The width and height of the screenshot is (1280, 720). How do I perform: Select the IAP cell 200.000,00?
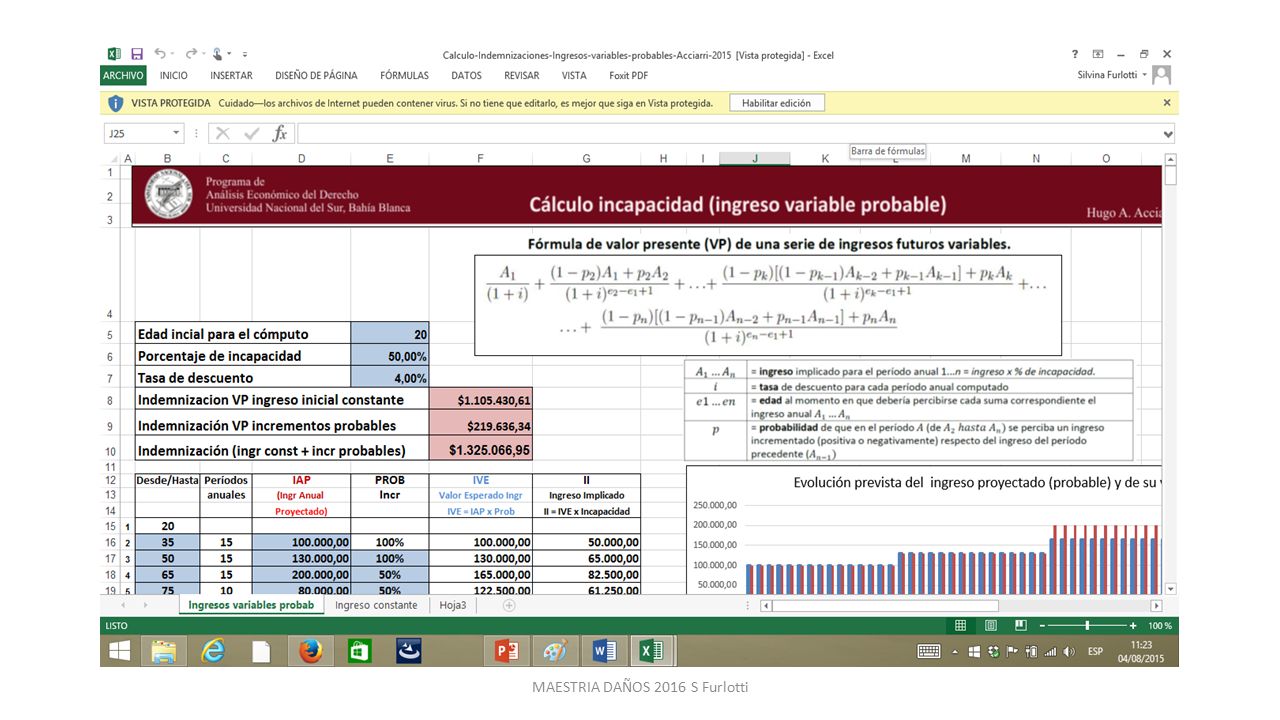tap(301, 575)
